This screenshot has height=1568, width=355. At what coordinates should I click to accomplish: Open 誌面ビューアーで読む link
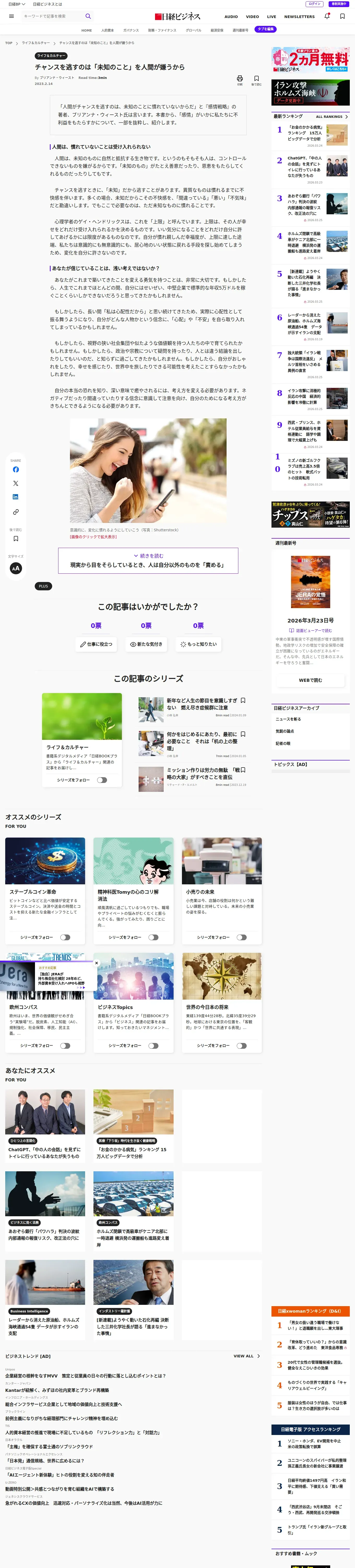[311, 631]
